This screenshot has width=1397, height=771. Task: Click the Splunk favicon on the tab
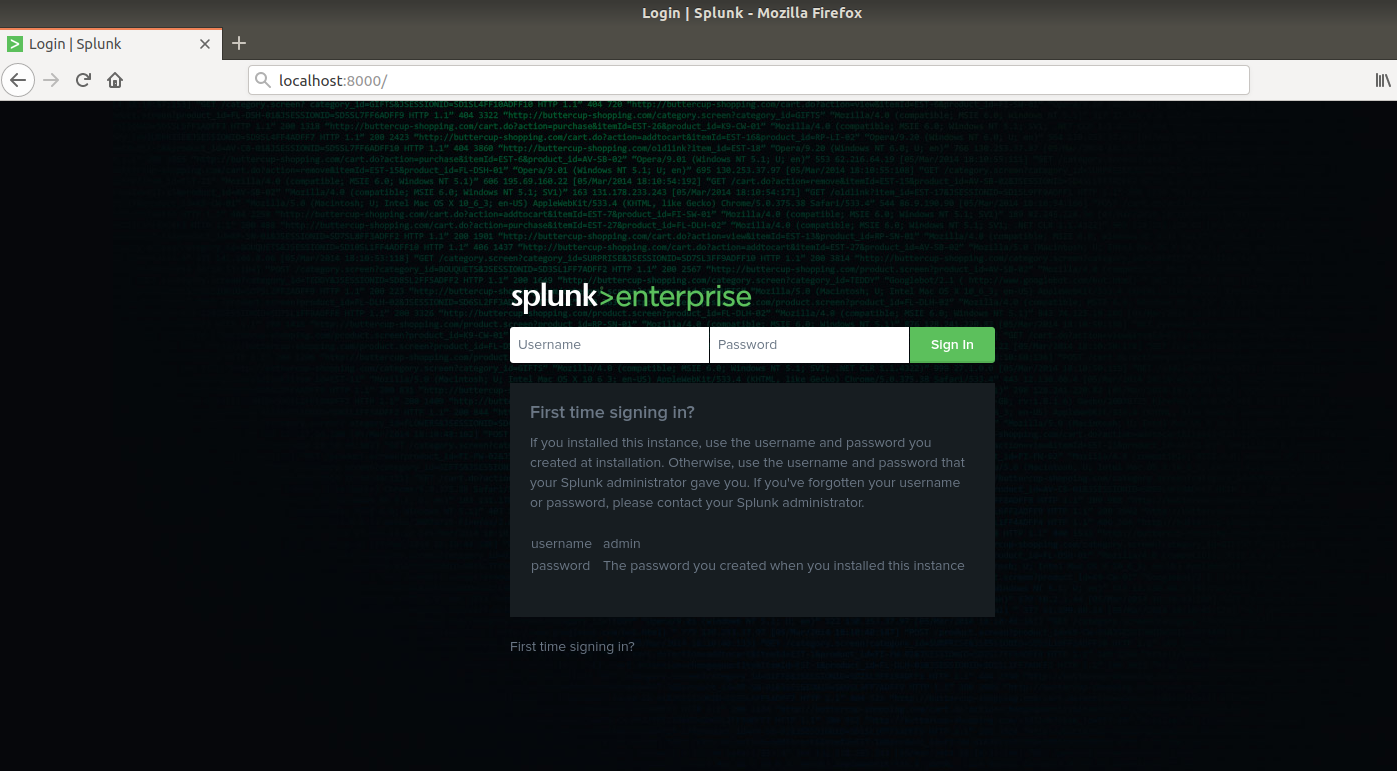(x=15, y=44)
